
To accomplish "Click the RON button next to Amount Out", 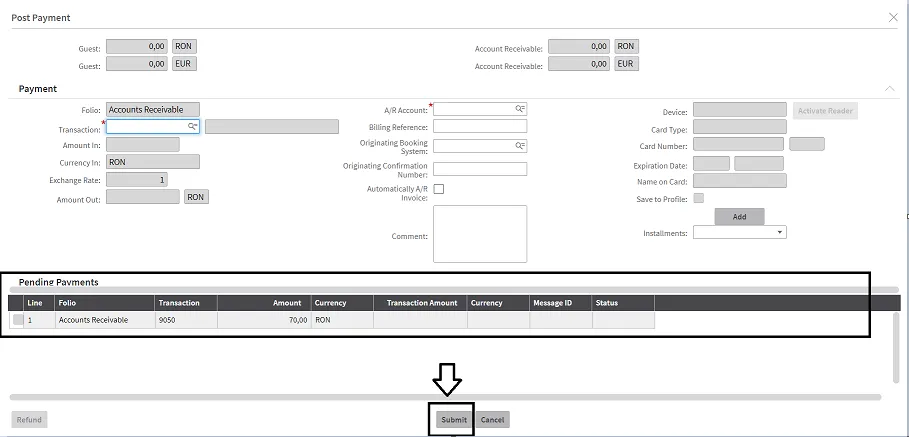I will [196, 197].
